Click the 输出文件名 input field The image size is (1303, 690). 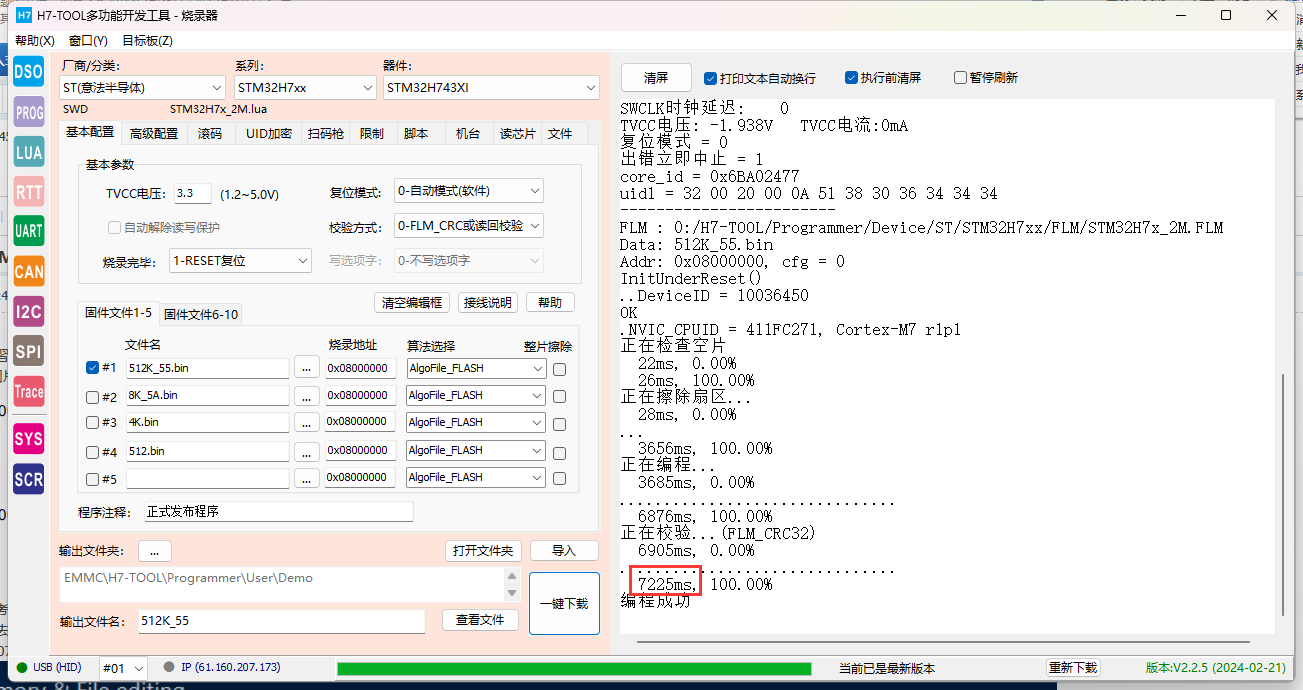tap(281, 621)
